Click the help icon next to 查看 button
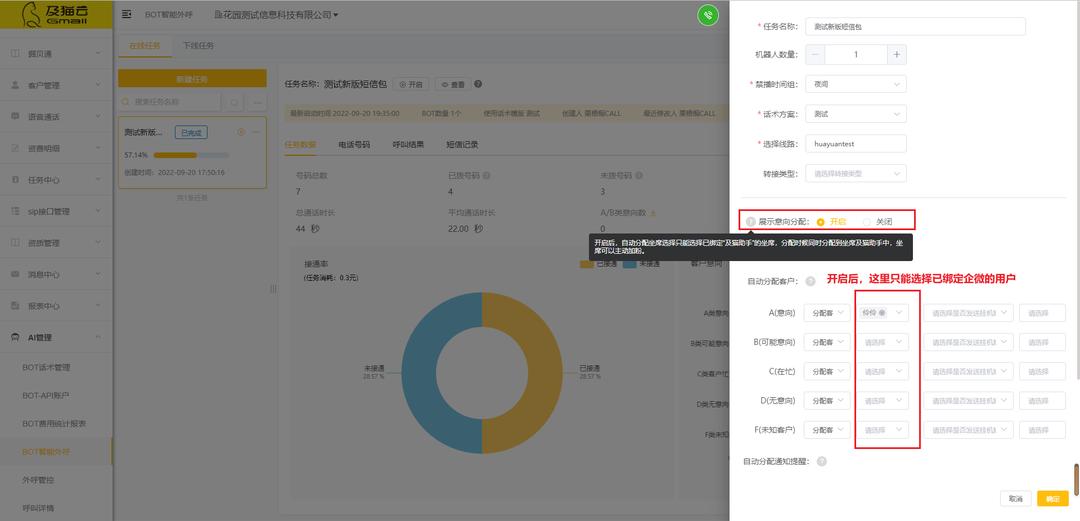This screenshot has height=521, width=1080. [477, 84]
